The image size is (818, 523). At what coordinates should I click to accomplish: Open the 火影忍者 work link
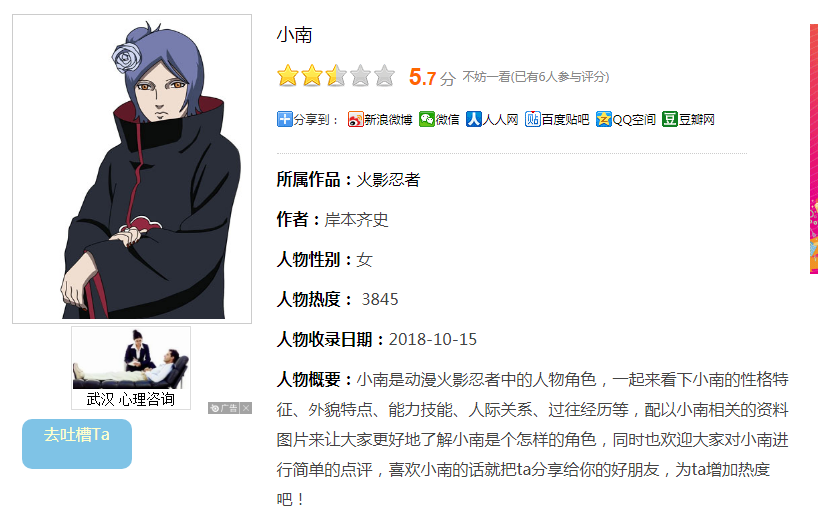click(x=388, y=180)
